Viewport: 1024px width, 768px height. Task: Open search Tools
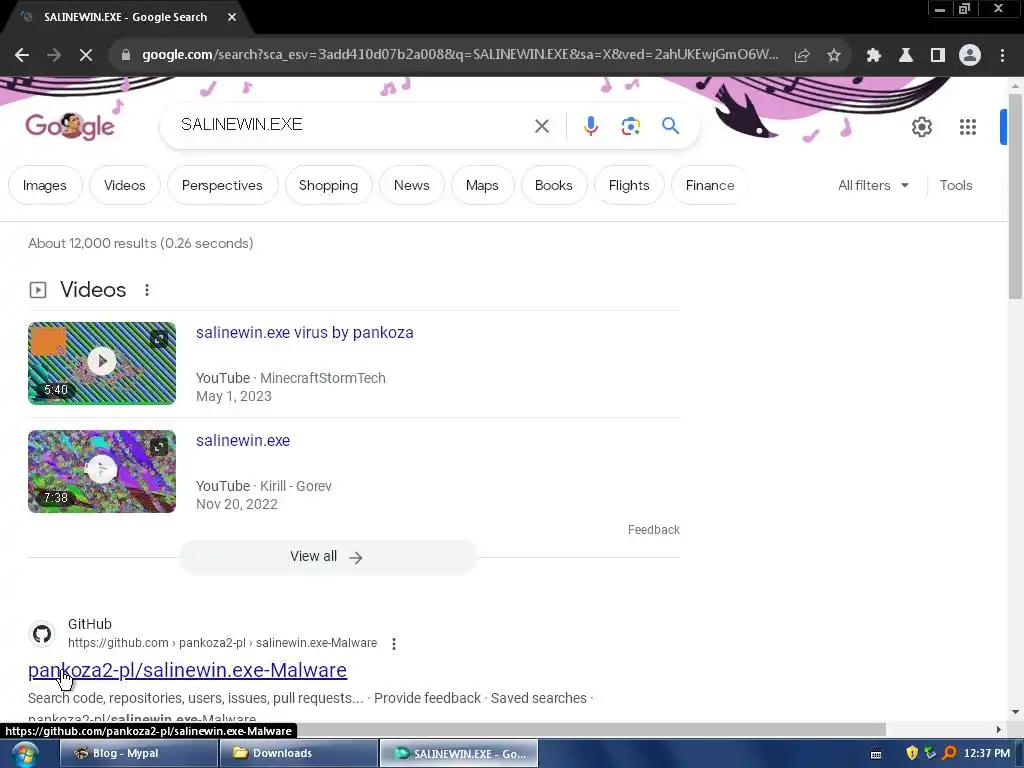click(955, 185)
